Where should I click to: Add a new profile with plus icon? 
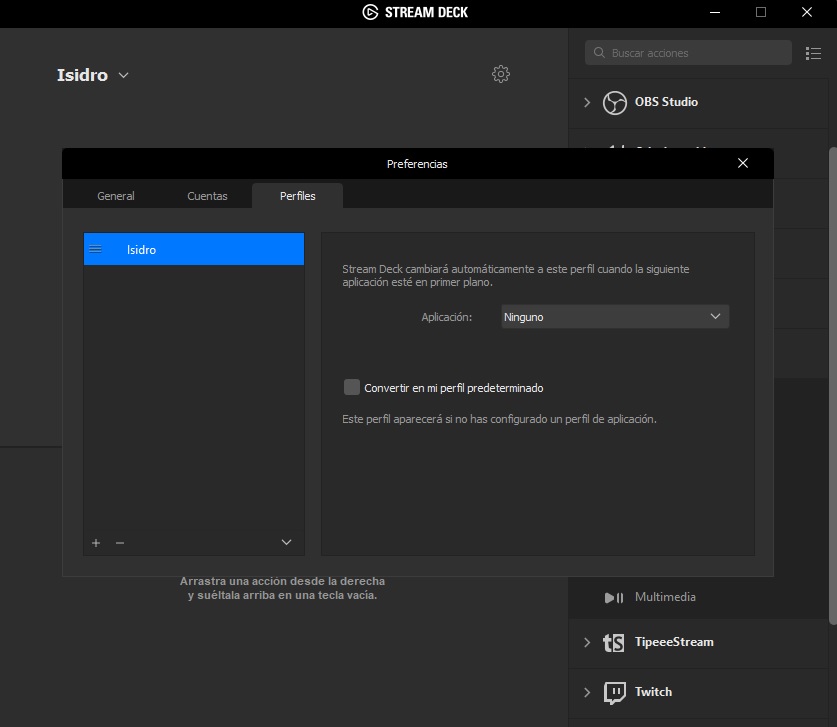pos(96,543)
